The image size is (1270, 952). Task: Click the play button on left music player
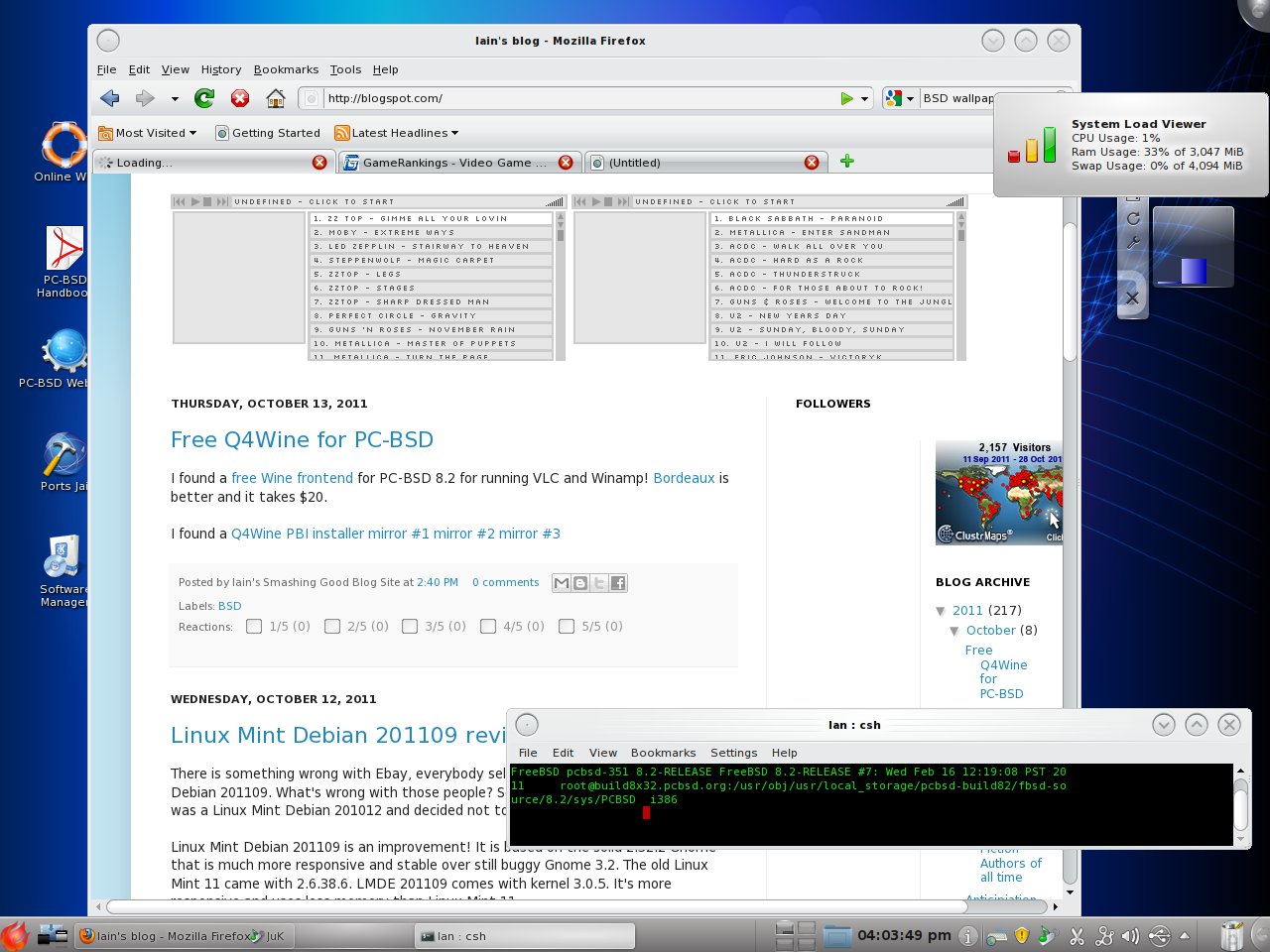(195, 201)
